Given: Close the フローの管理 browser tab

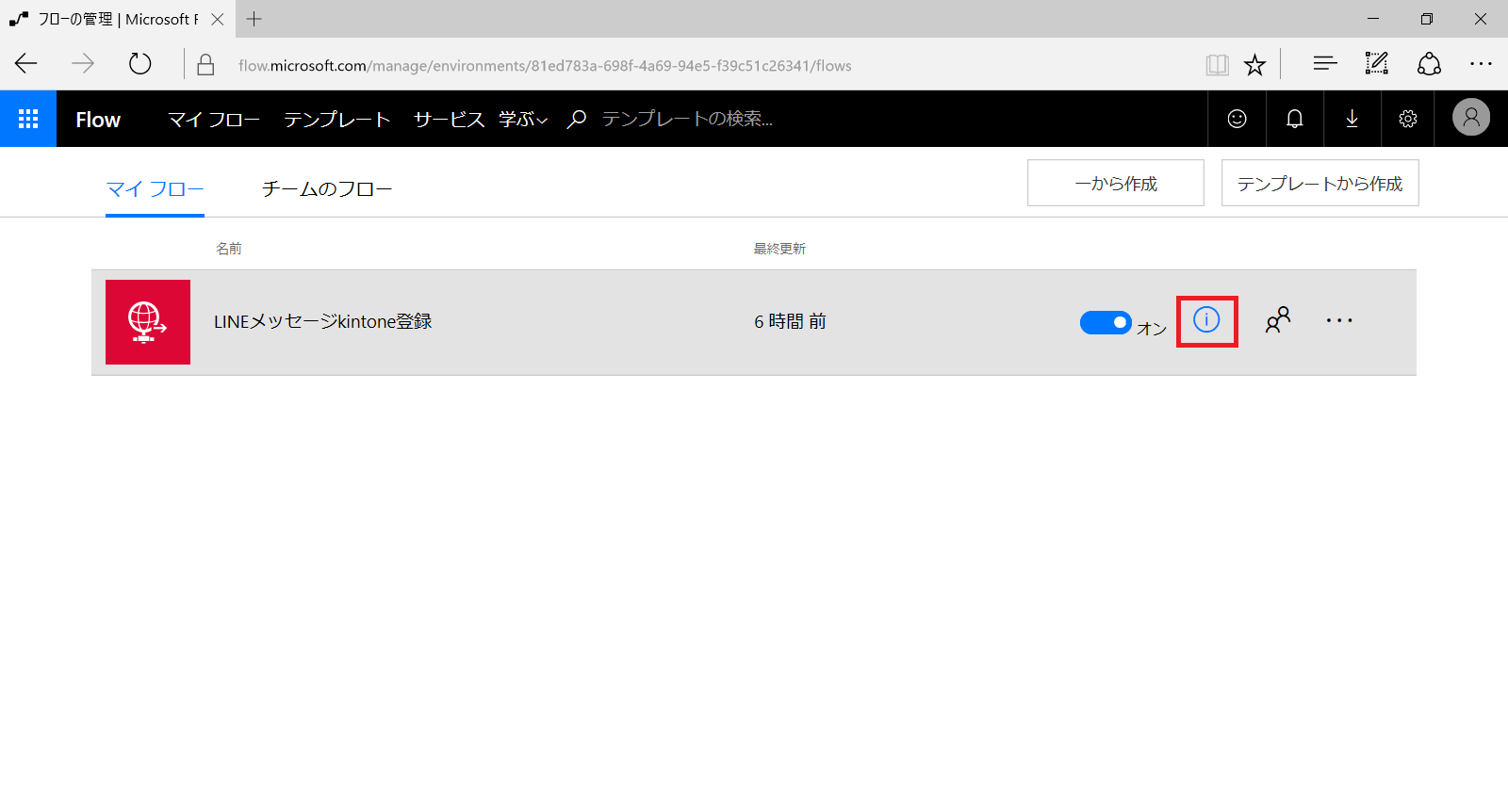Looking at the screenshot, I should coord(218,19).
